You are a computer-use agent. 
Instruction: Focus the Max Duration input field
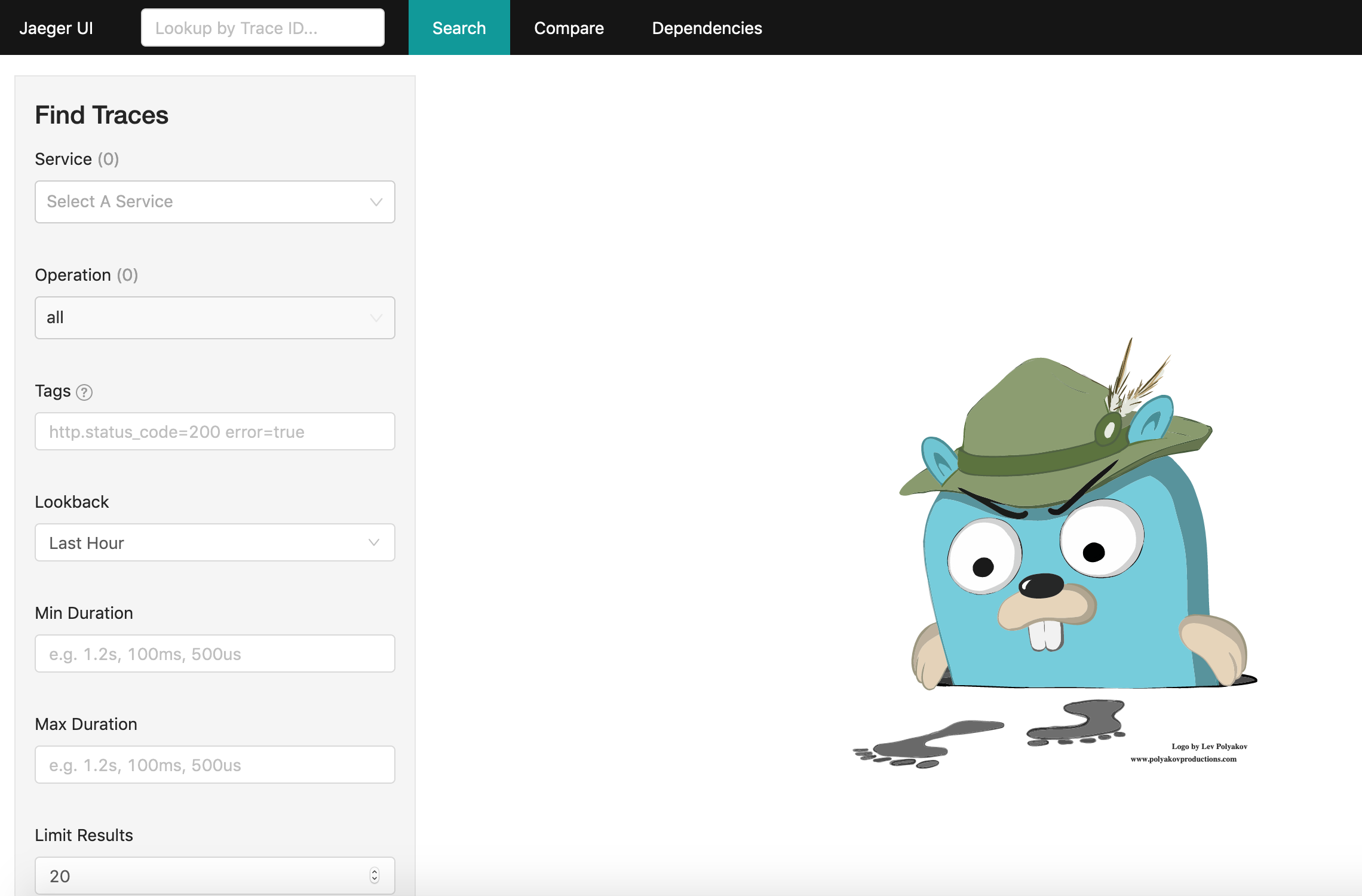pyautogui.click(x=215, y=765)
